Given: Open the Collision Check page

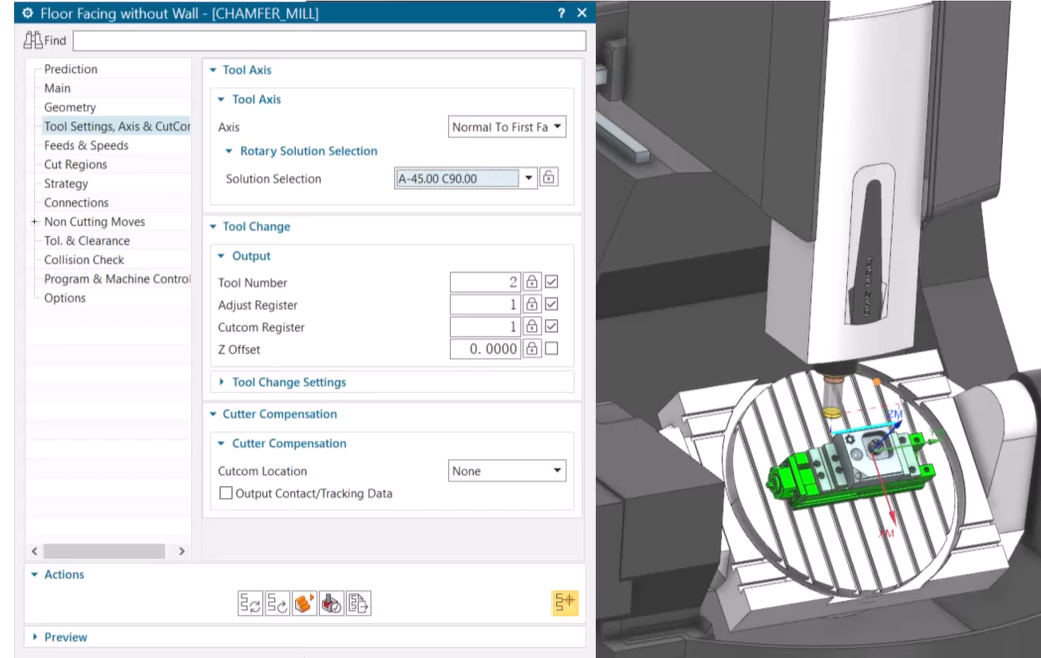Looking at the screenshot, I should [84, 260].
